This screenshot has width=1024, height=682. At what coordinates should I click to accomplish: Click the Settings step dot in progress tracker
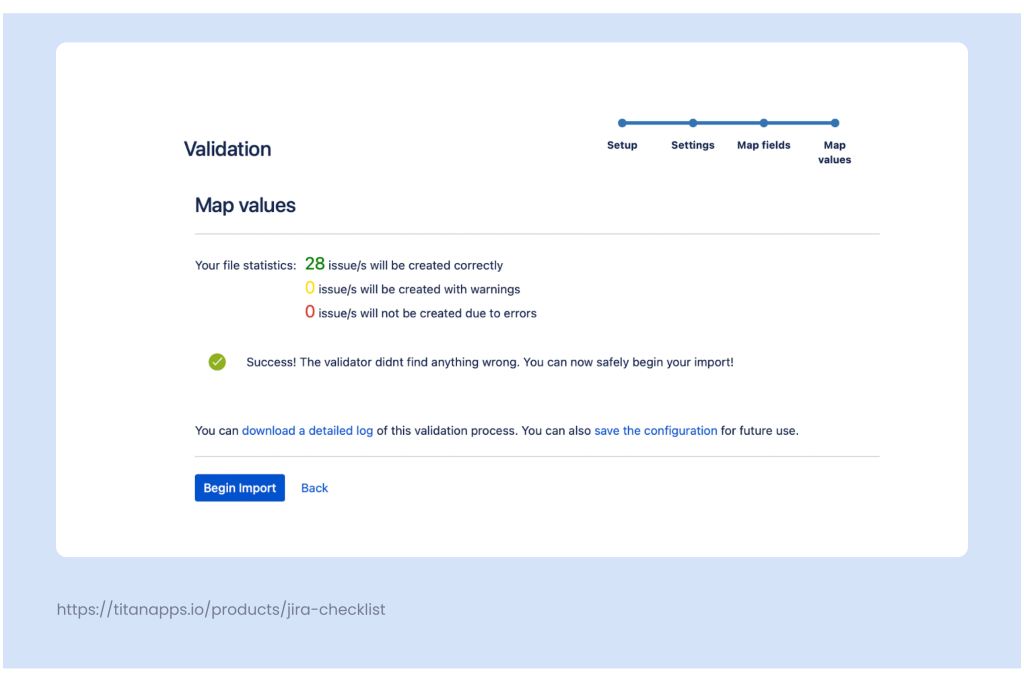coord(693,123)
